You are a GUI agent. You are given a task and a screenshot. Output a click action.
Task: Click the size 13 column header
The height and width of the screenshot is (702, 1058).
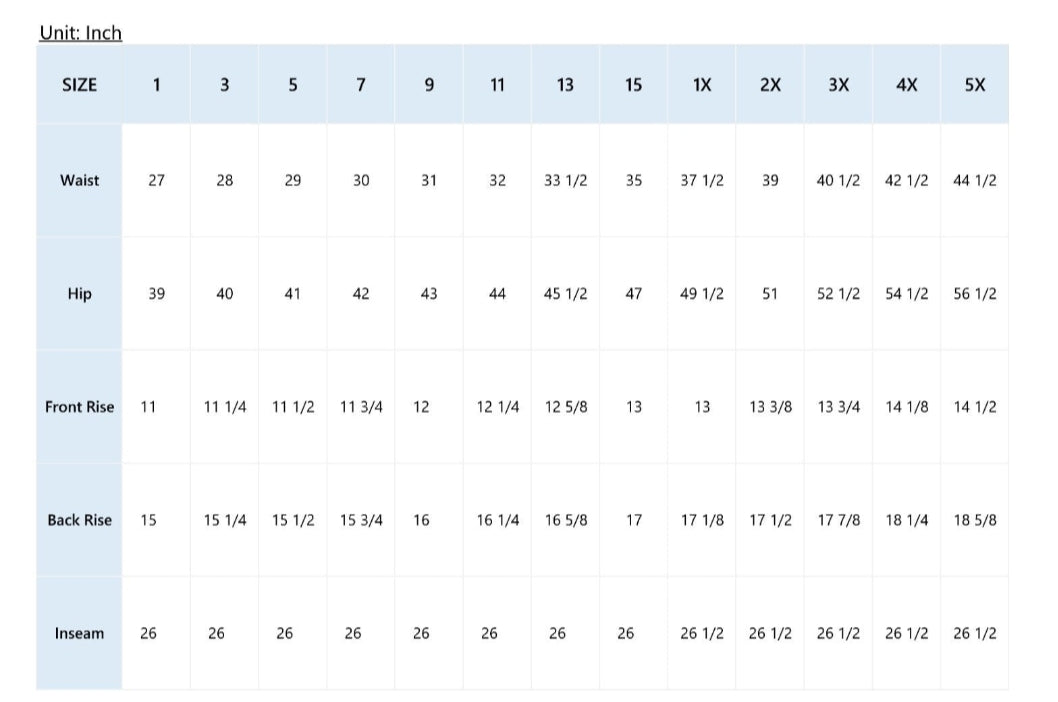point(565,85)
